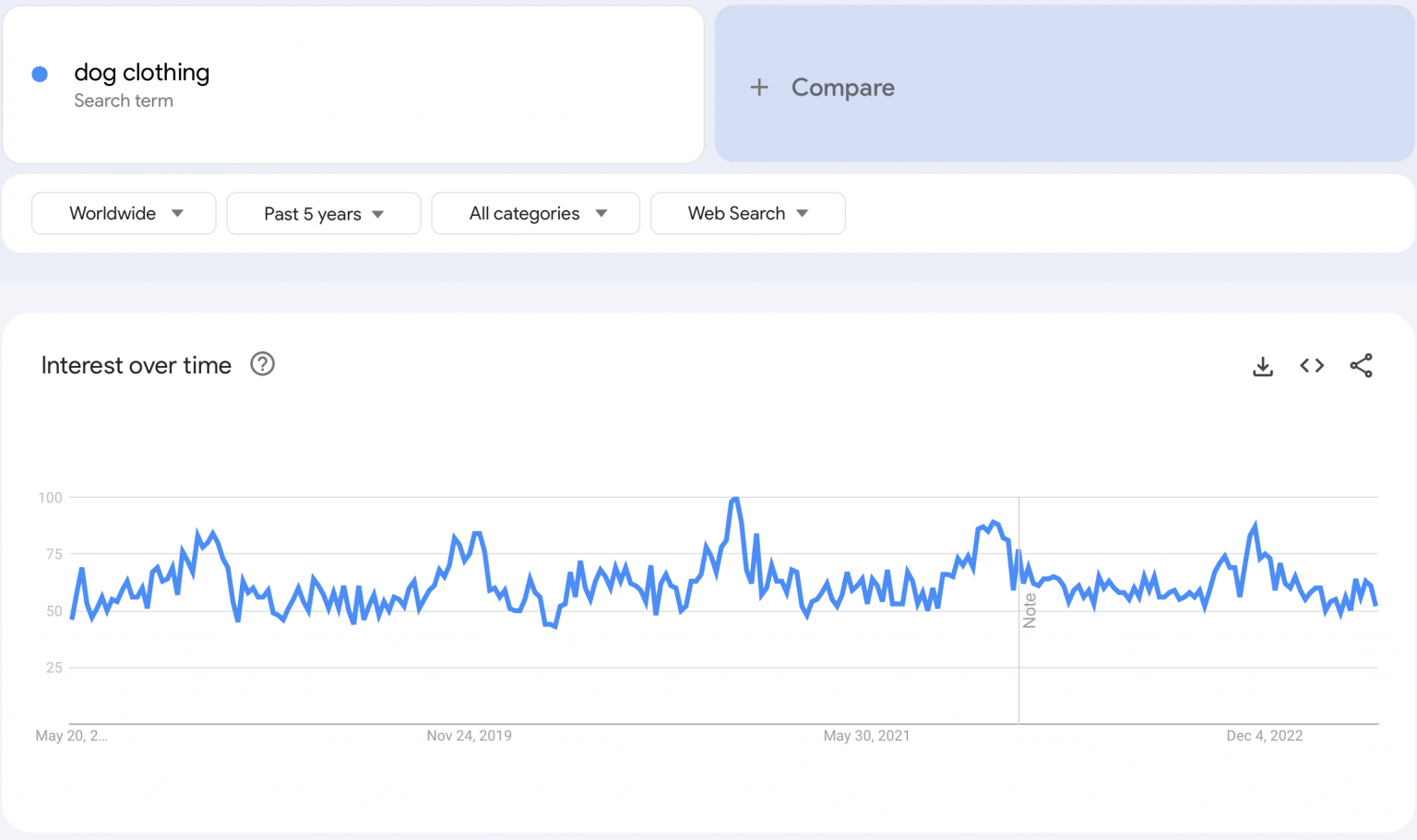Edit the dog clothing search term

tap(142, 73)
